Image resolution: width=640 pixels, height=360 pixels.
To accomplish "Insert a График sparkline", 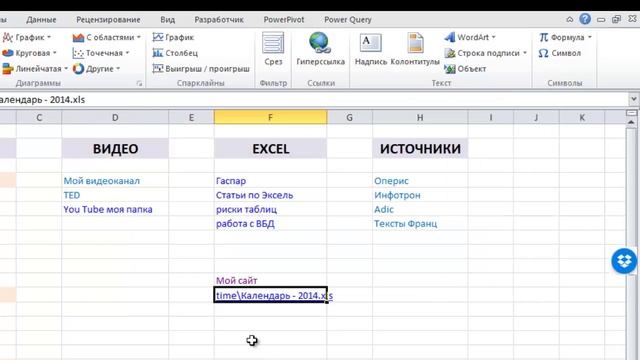I will point(173,37).
